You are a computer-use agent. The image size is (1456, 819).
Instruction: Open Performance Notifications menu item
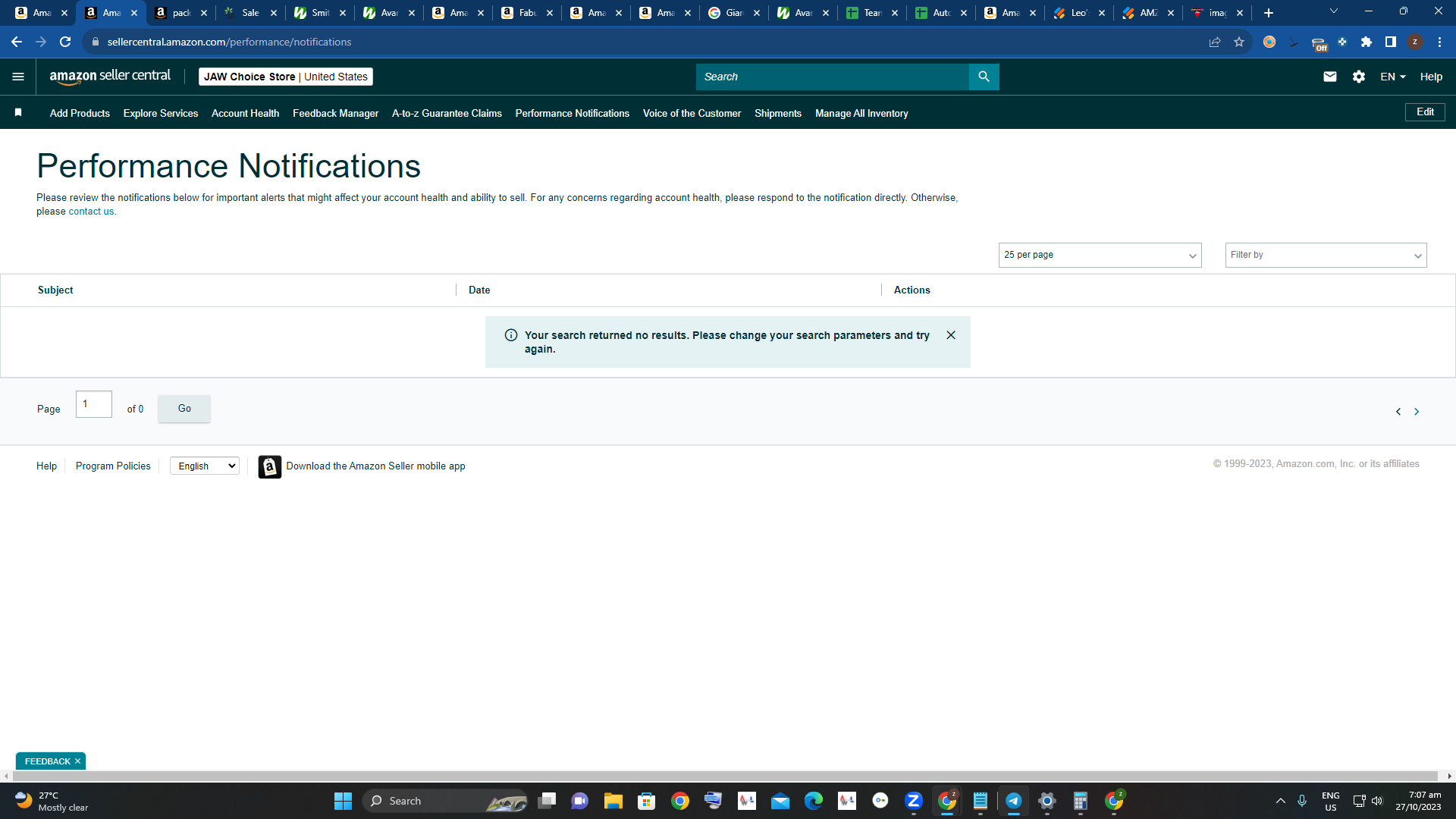(573, 113)
